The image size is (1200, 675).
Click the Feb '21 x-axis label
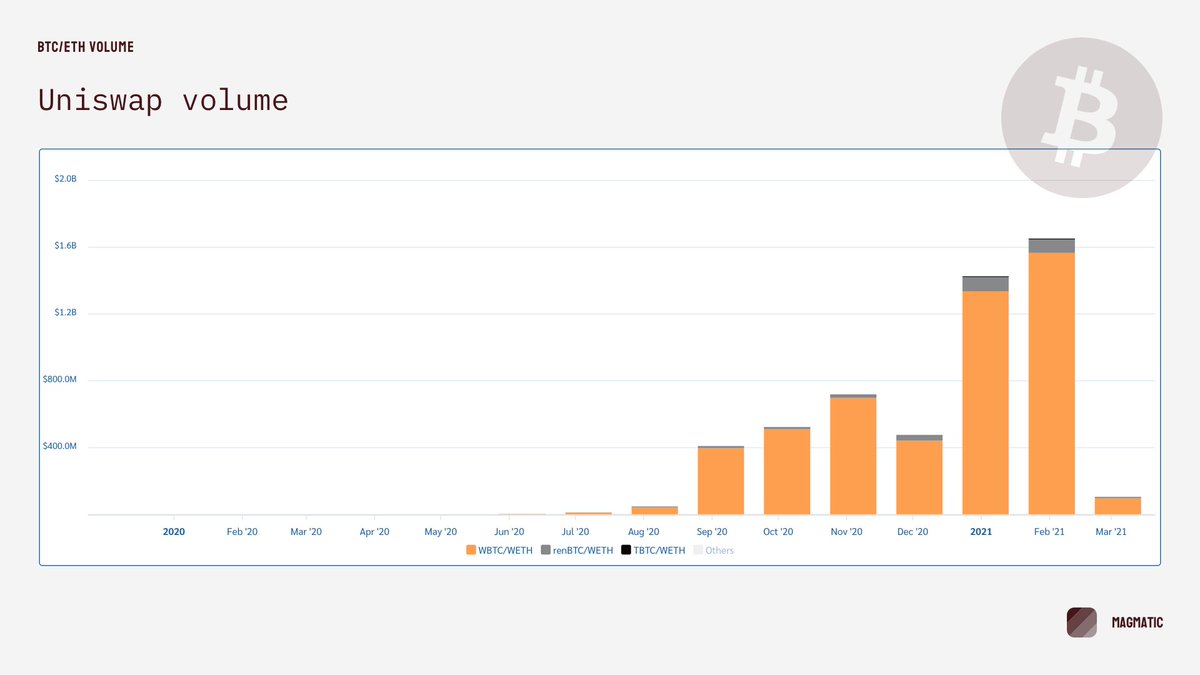tap(1049, 532)
